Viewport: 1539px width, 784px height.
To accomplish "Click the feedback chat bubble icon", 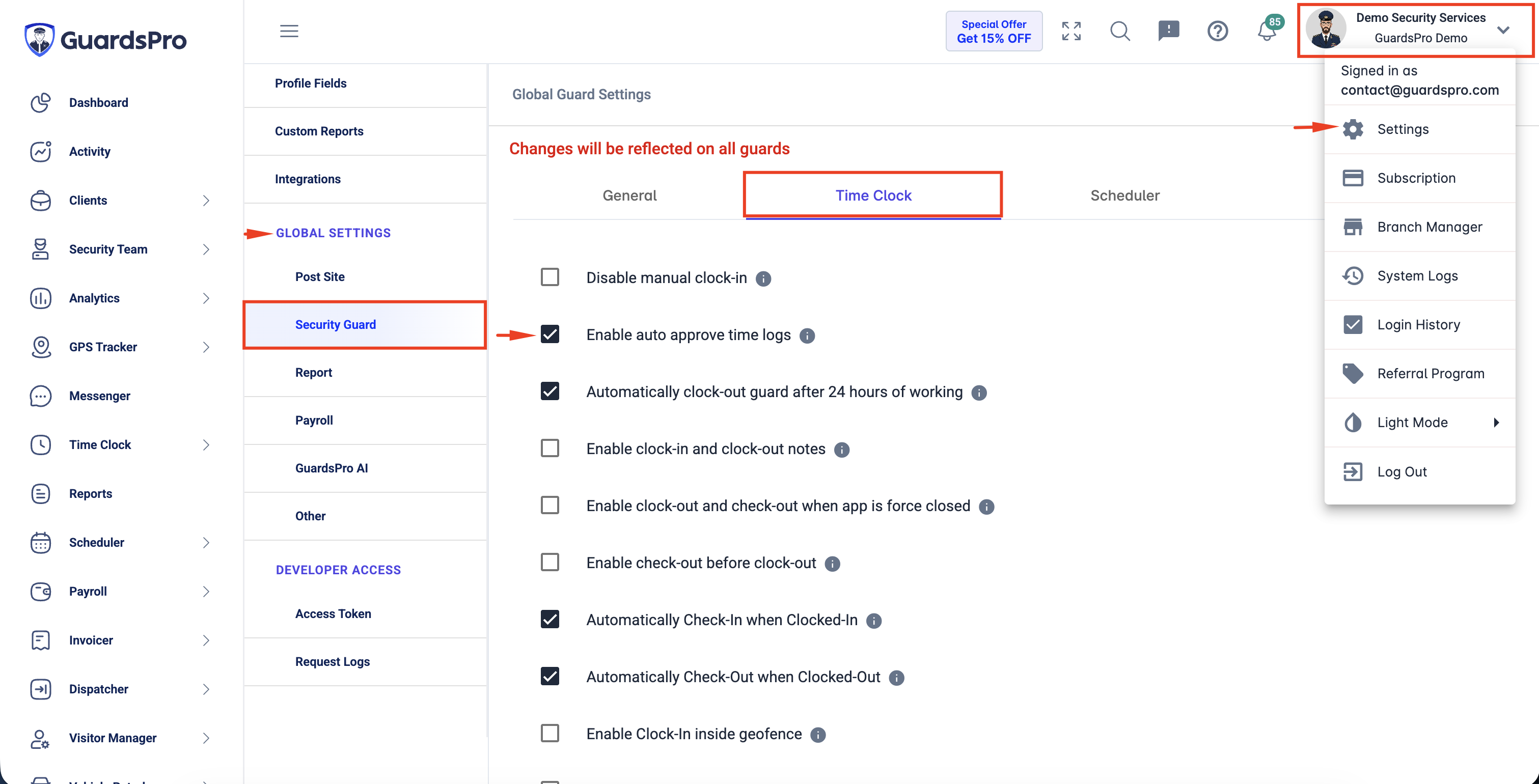I will [x=1169, y=31].
